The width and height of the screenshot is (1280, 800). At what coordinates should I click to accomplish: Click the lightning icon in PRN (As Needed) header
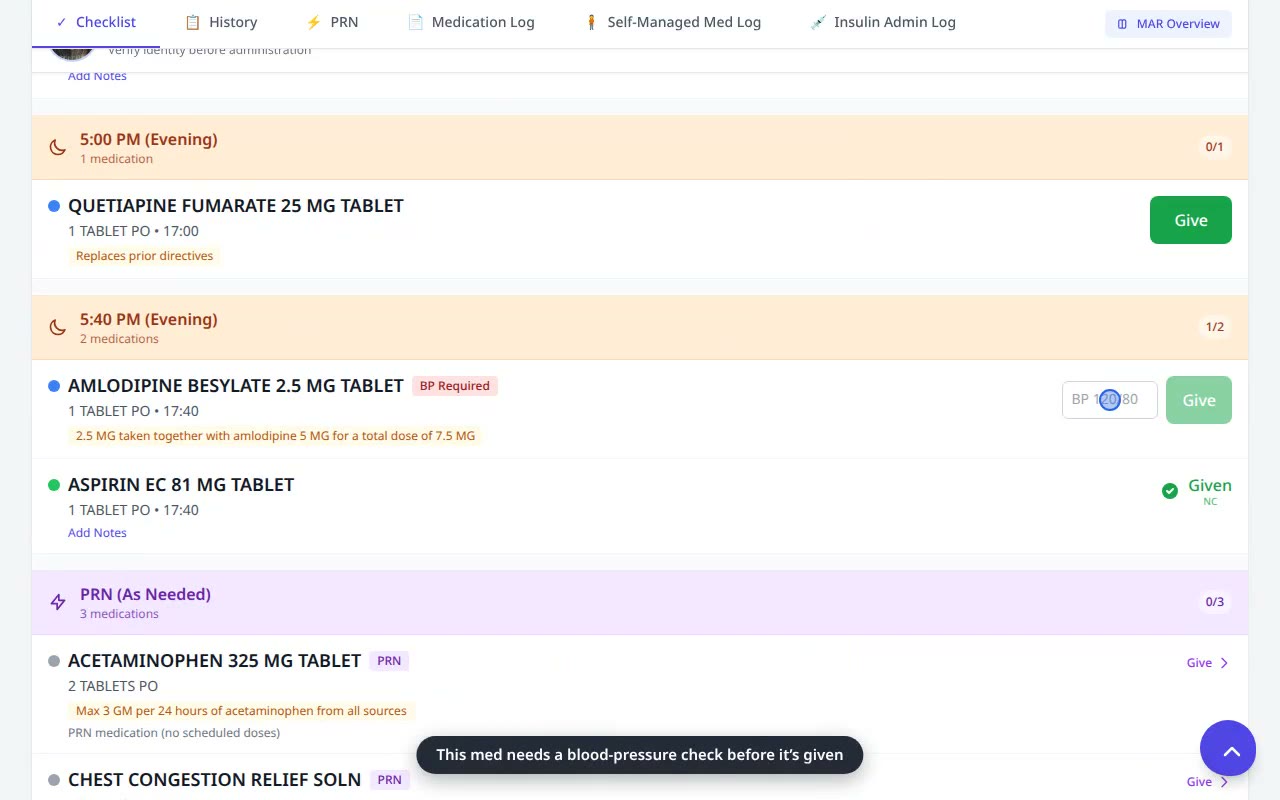(58, 602)
